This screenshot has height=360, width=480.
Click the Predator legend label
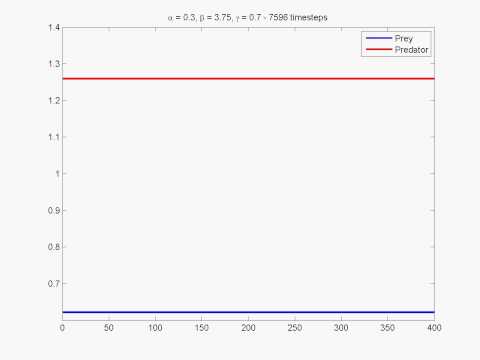pyautogui.click(x=411, y=50)
